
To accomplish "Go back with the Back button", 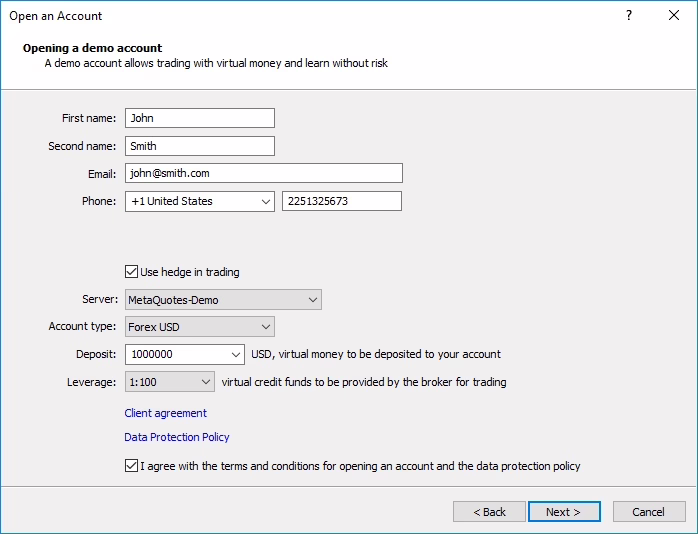I will 489,511.
